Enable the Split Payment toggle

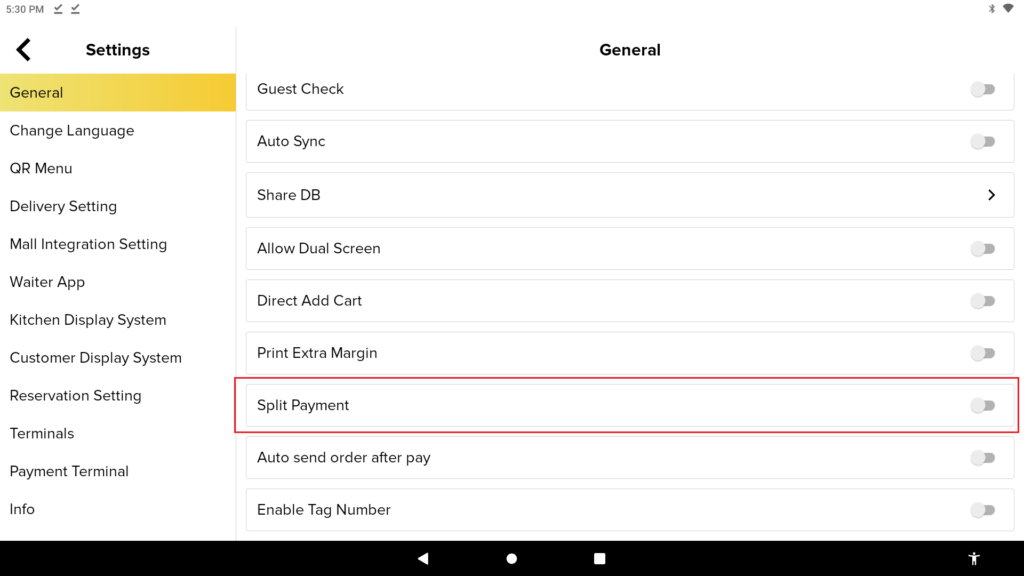[983, 405]
